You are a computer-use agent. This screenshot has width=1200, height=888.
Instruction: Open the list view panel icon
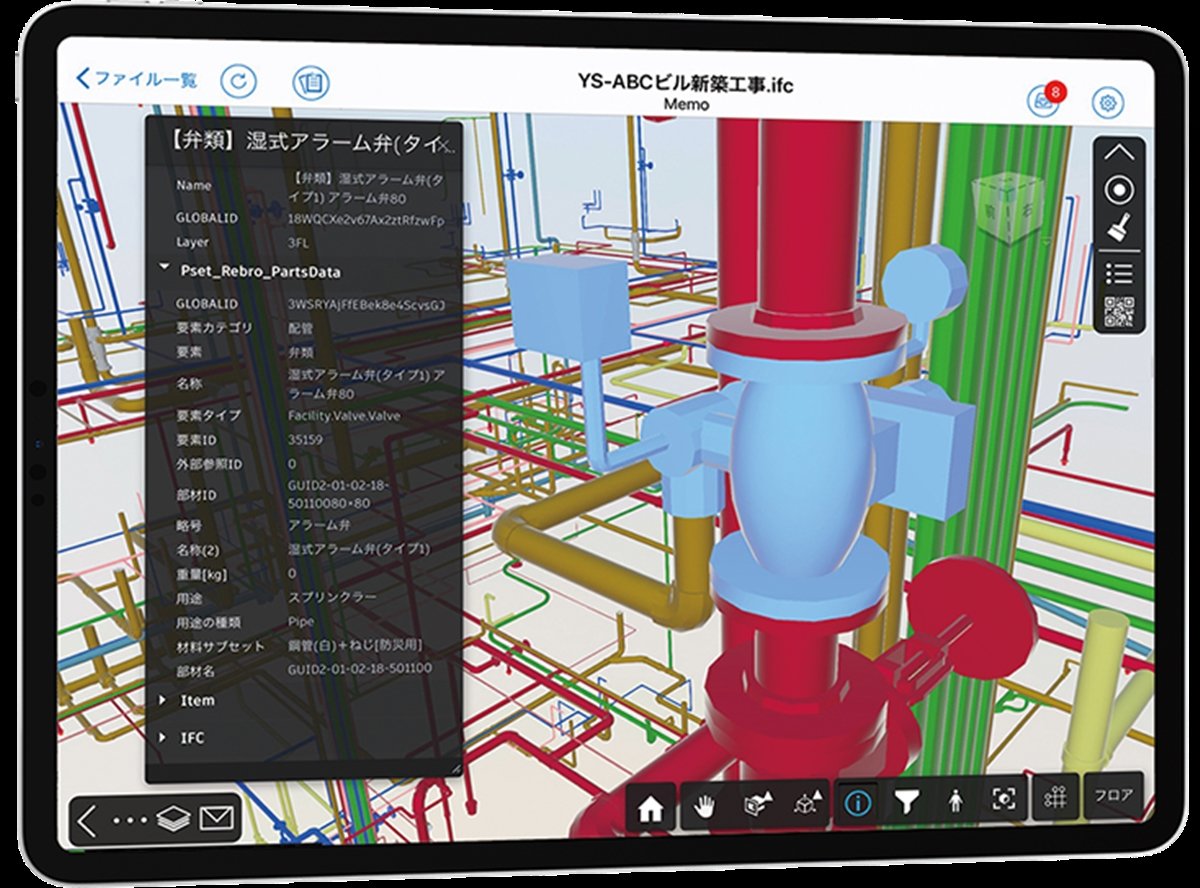coord(1119,272)
